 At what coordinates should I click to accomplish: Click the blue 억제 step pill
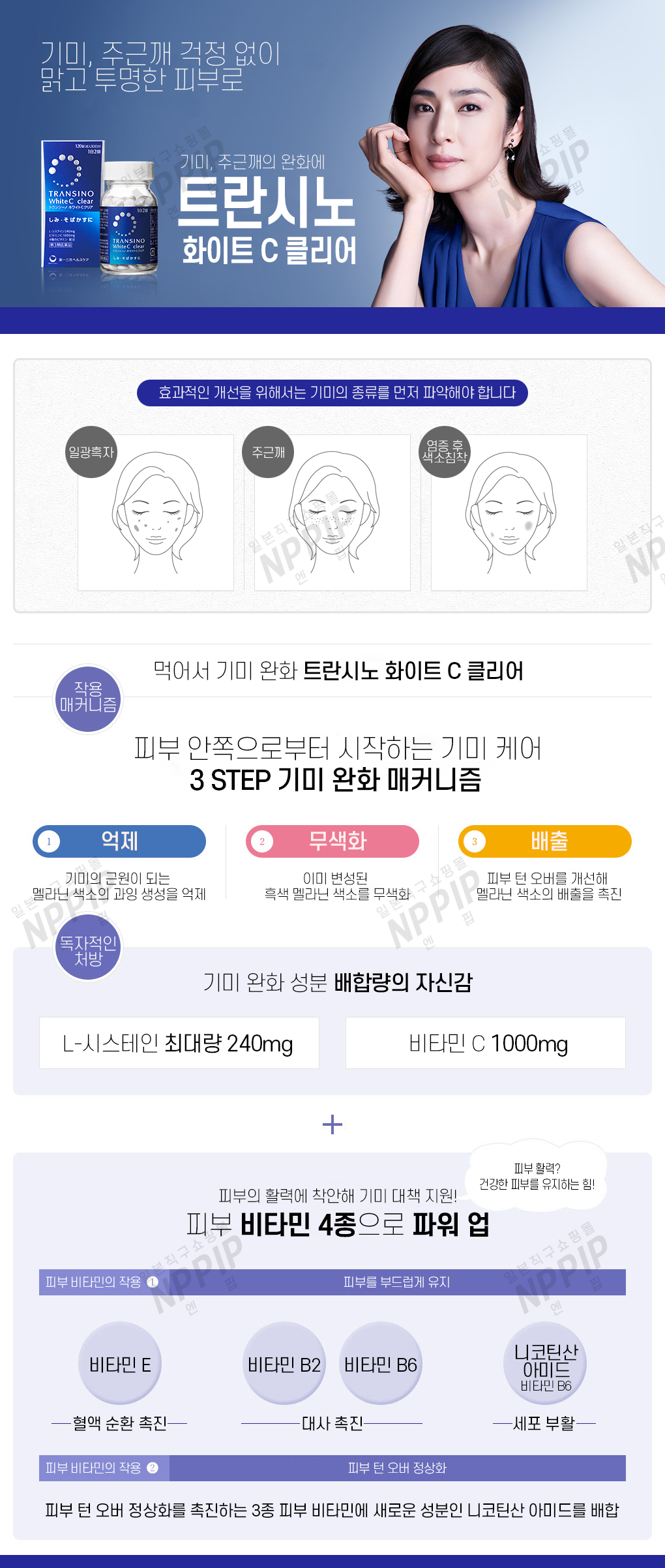click(x=119, y=841)
